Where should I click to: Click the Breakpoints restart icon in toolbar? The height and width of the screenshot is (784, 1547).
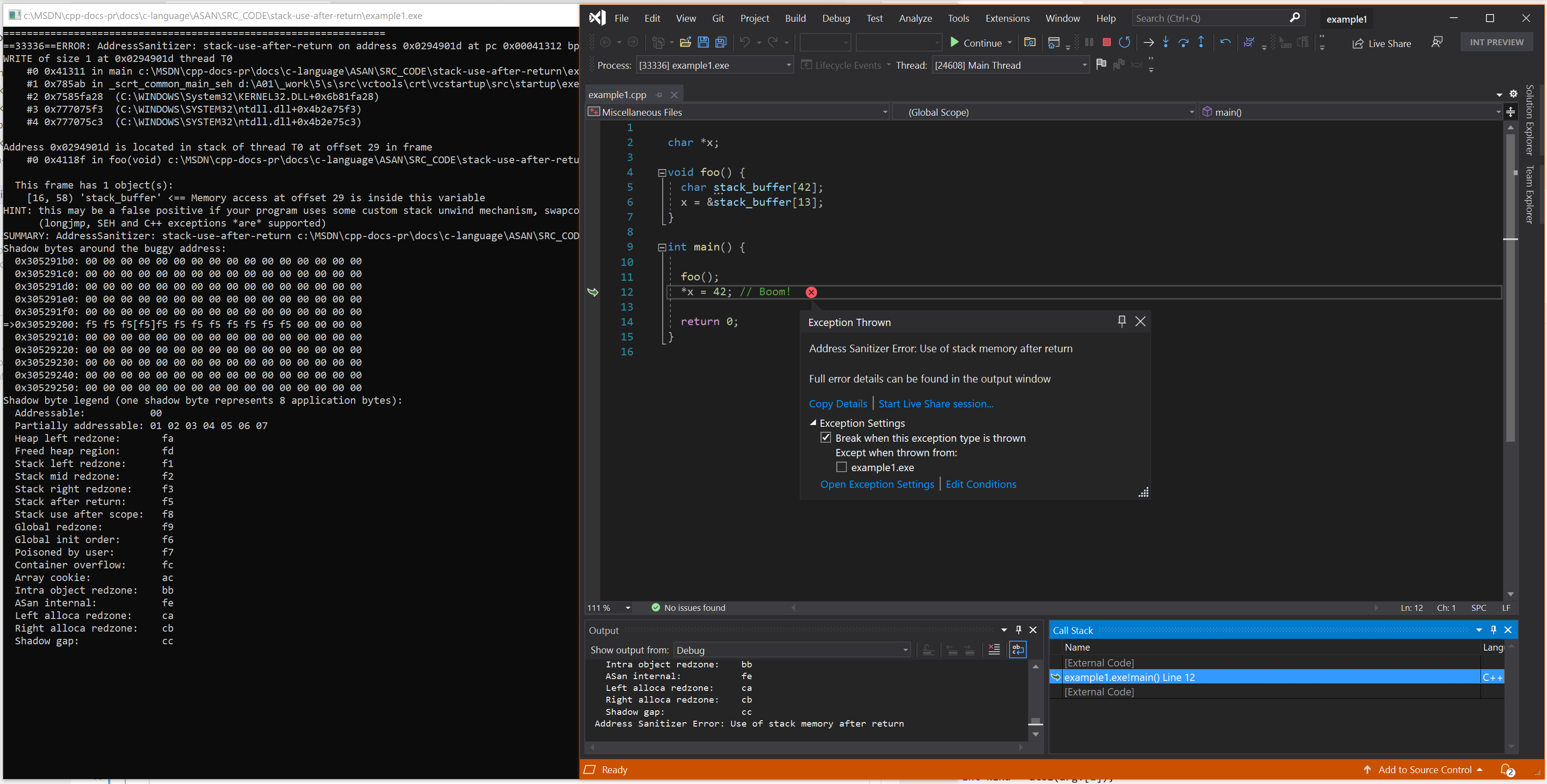coord(1125,42)
